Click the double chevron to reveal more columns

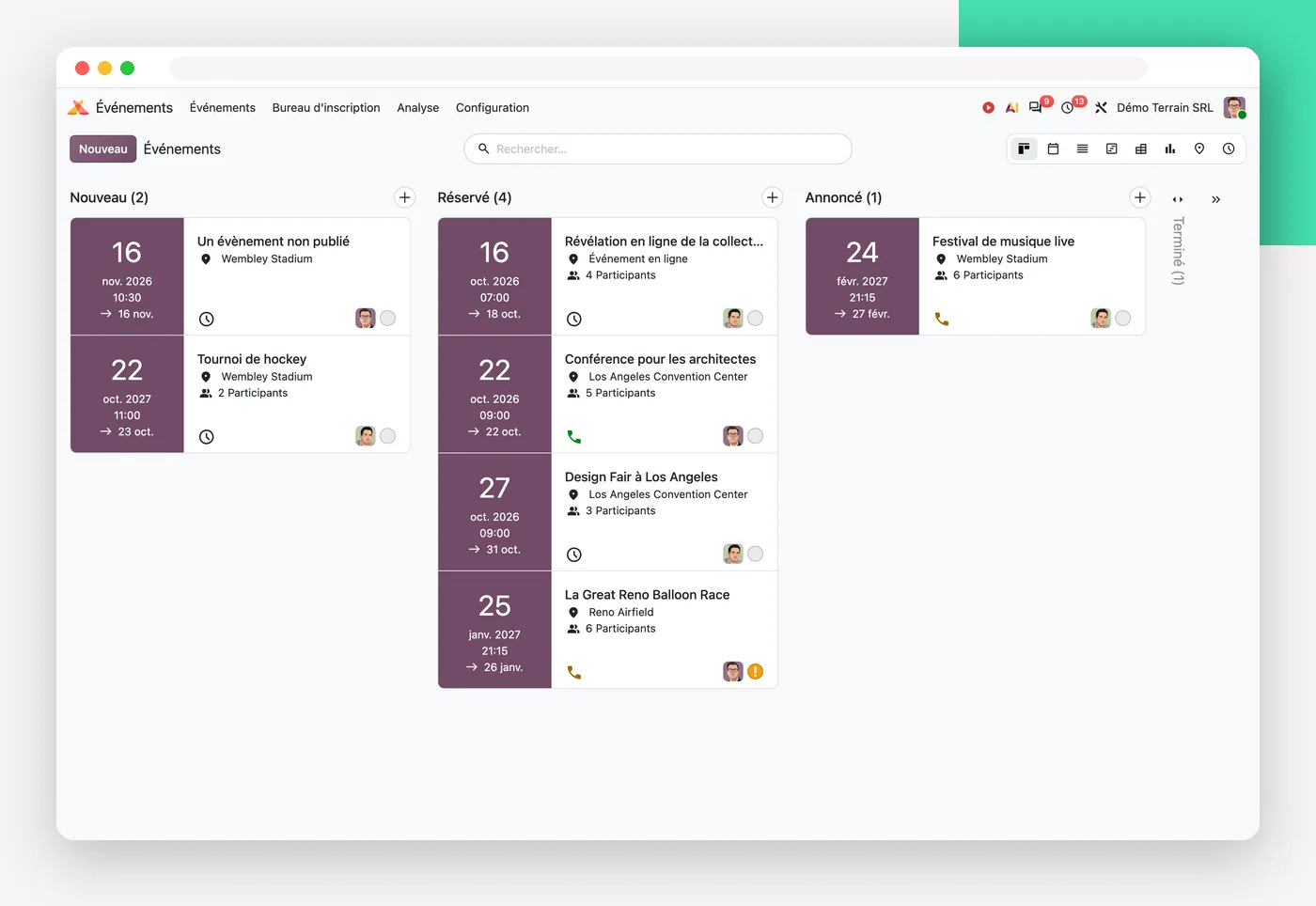(1215, 199)
